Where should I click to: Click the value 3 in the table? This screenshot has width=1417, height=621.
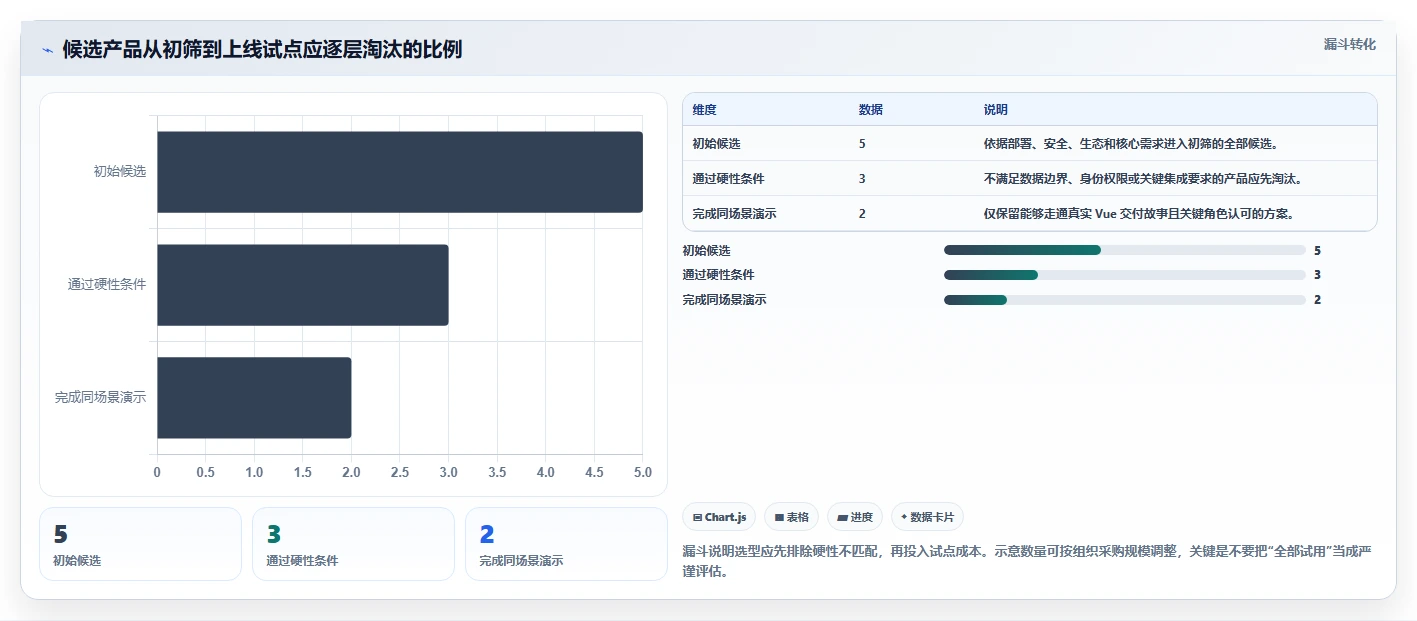point(862,179)
